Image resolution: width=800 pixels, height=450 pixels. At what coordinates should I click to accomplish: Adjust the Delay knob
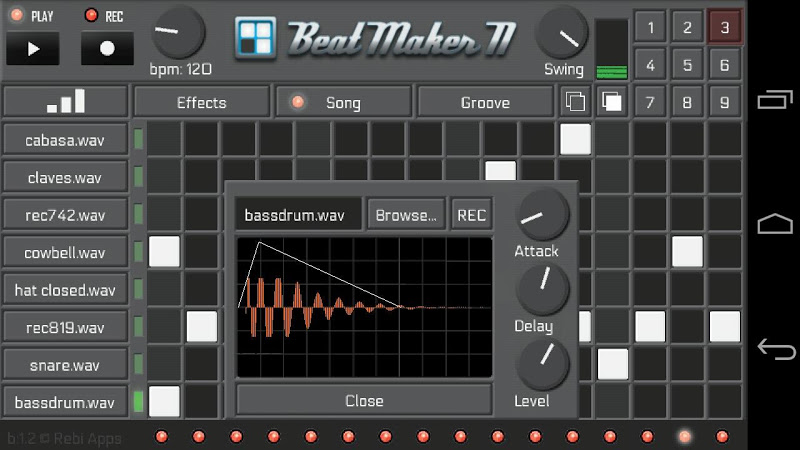coord(542,289)
